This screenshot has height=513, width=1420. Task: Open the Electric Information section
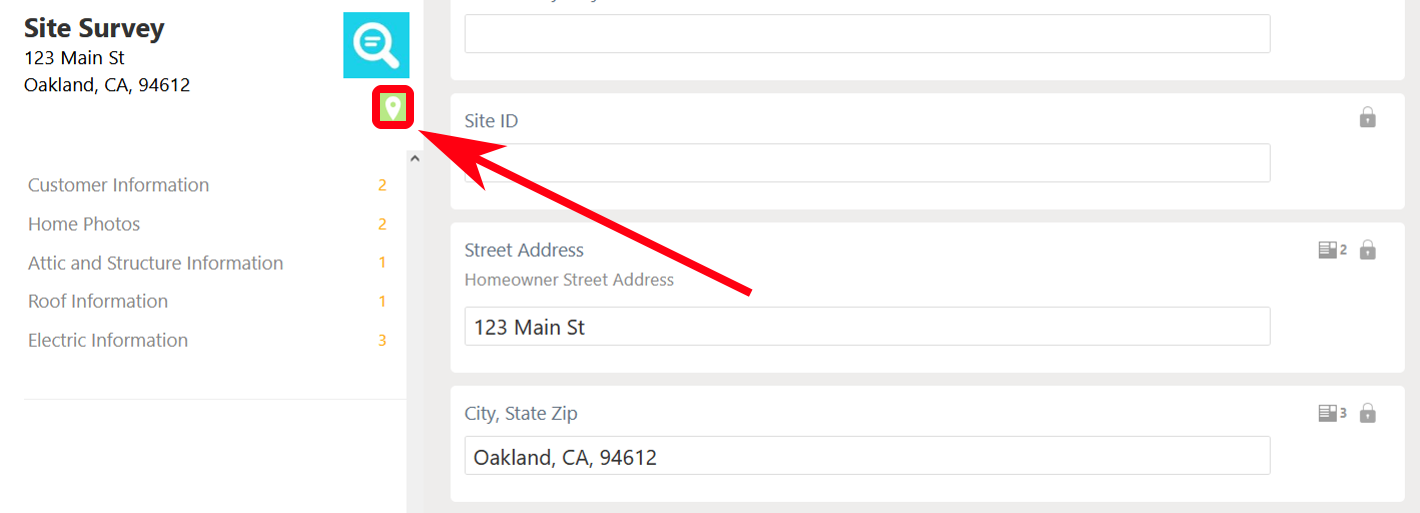click(108, 340)
